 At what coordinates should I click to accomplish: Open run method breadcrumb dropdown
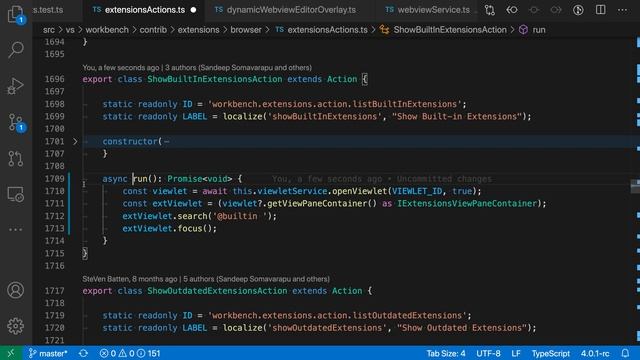533,30
